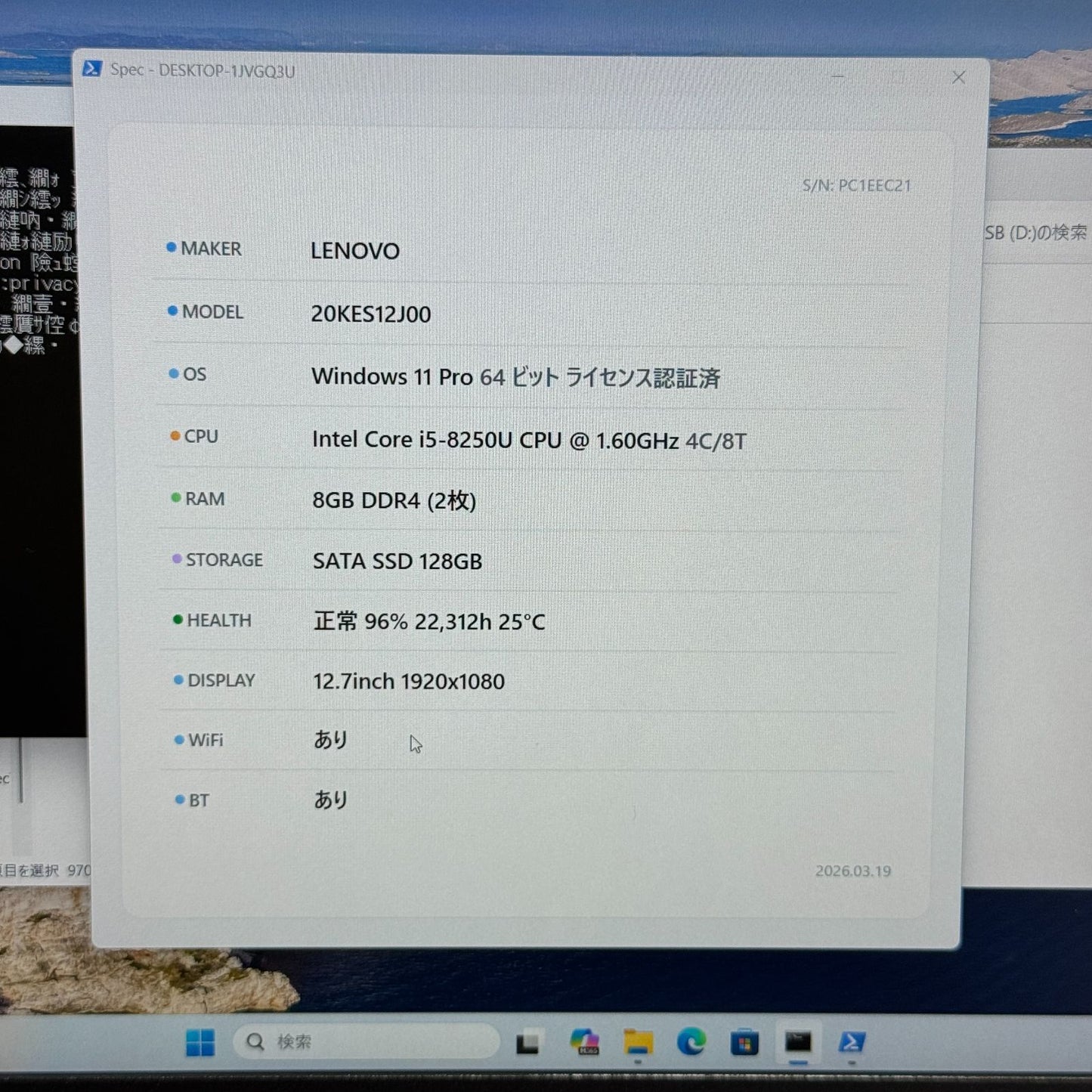Click the taskbar search box
The image size is (1092, 1092).
[366, 1042]
